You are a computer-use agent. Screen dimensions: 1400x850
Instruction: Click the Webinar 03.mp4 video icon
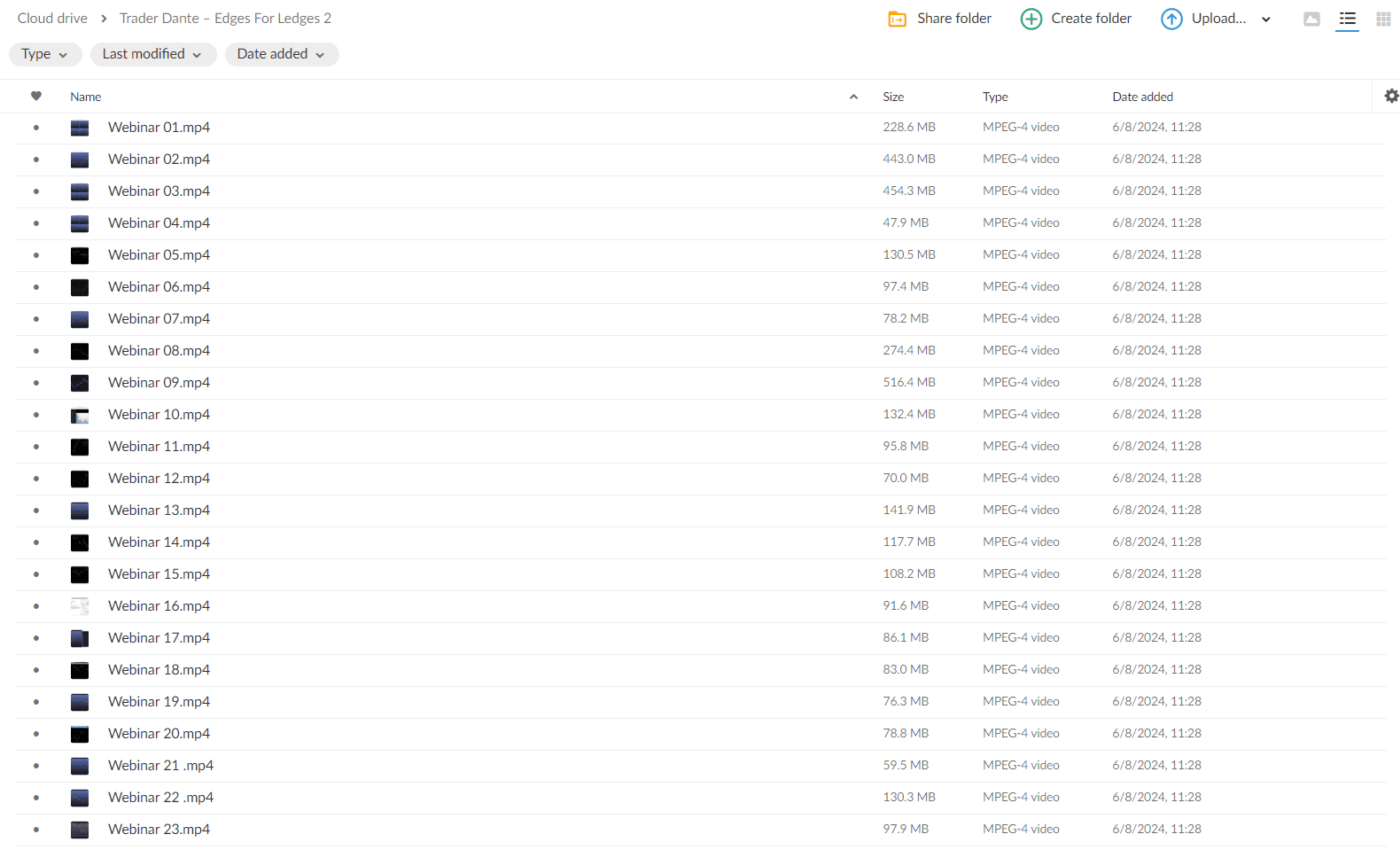(x=80, y=191)
